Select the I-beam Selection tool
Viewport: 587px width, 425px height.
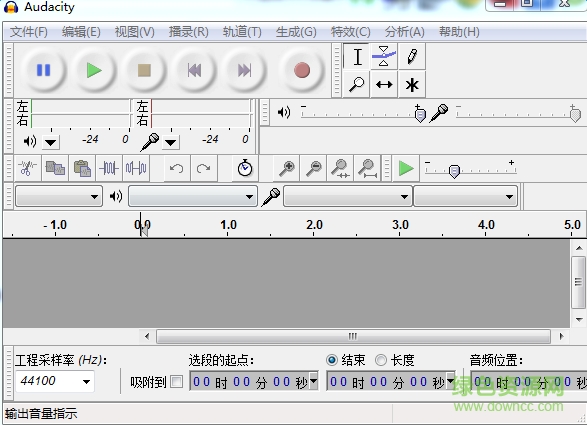click(357, 57)
